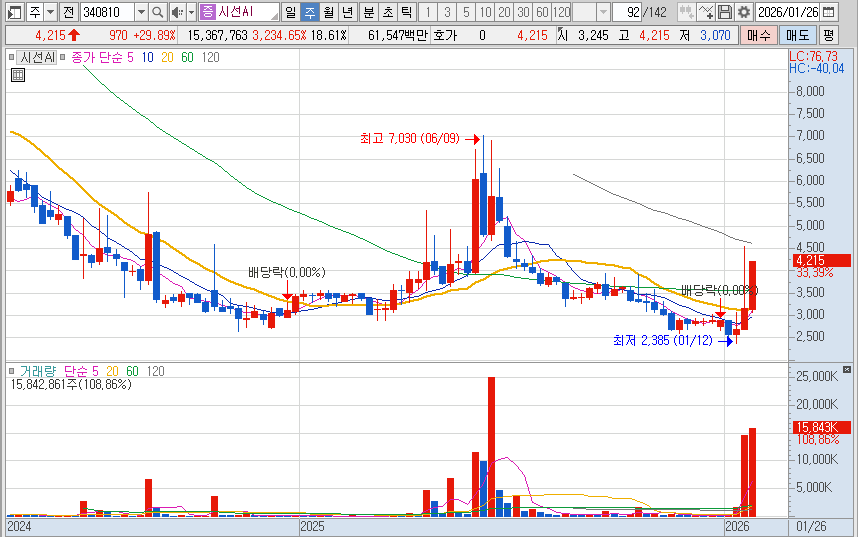This screenshot has height=537, width=858.
Task: Toggle the square box before the 시선AI legend
Action: pyautogui.click(x=11, y=57)
